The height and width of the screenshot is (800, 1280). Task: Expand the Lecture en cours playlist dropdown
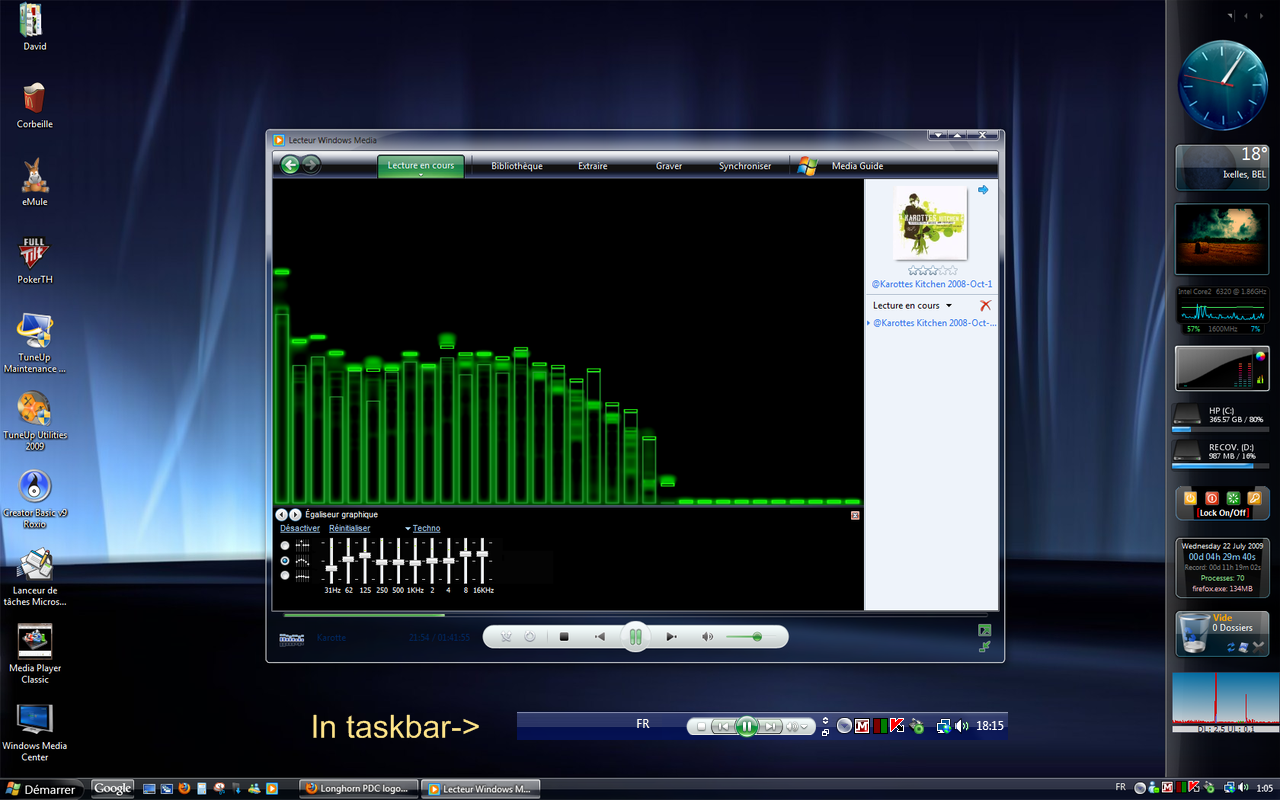[949, 306]
